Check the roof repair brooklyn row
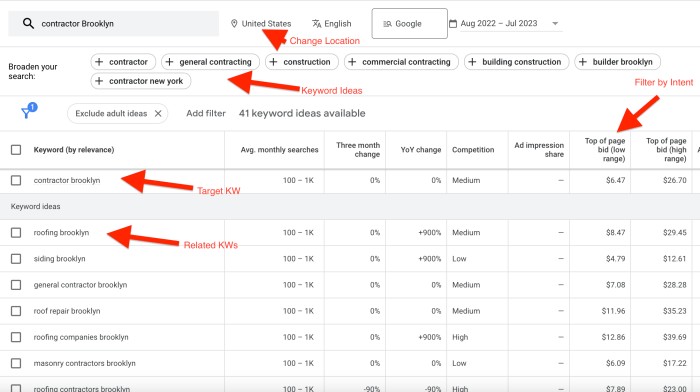 (16, 311)
